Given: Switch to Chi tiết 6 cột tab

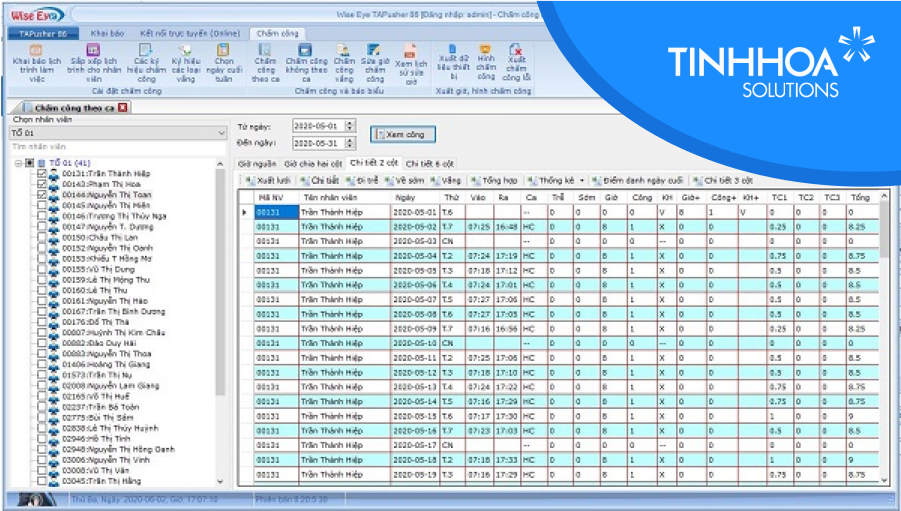Looking at the screenshot, I should [x=430, y=164].
